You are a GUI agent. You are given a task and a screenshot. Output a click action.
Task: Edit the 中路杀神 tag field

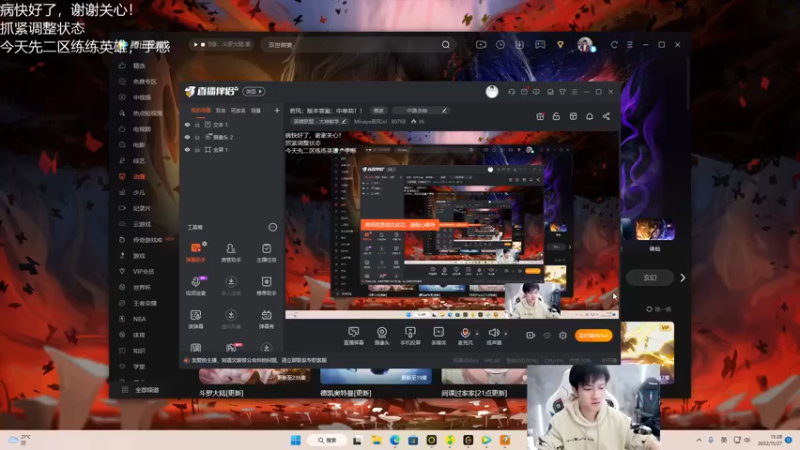[x=420, y=110]
